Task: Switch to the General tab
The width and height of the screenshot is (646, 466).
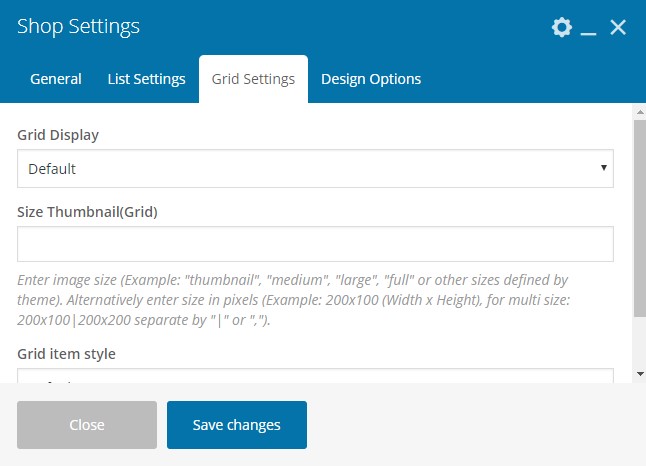Action: click(56, 79)
